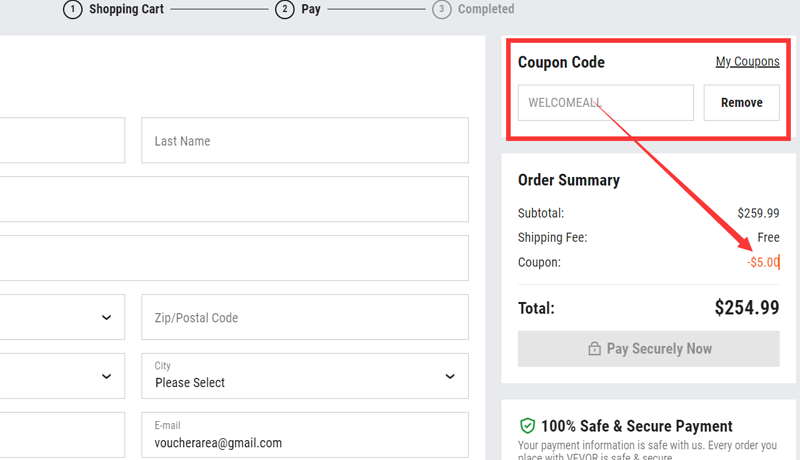
Task: Remove the applied WELCOMEALL coupon
Action: click(741, 103)
